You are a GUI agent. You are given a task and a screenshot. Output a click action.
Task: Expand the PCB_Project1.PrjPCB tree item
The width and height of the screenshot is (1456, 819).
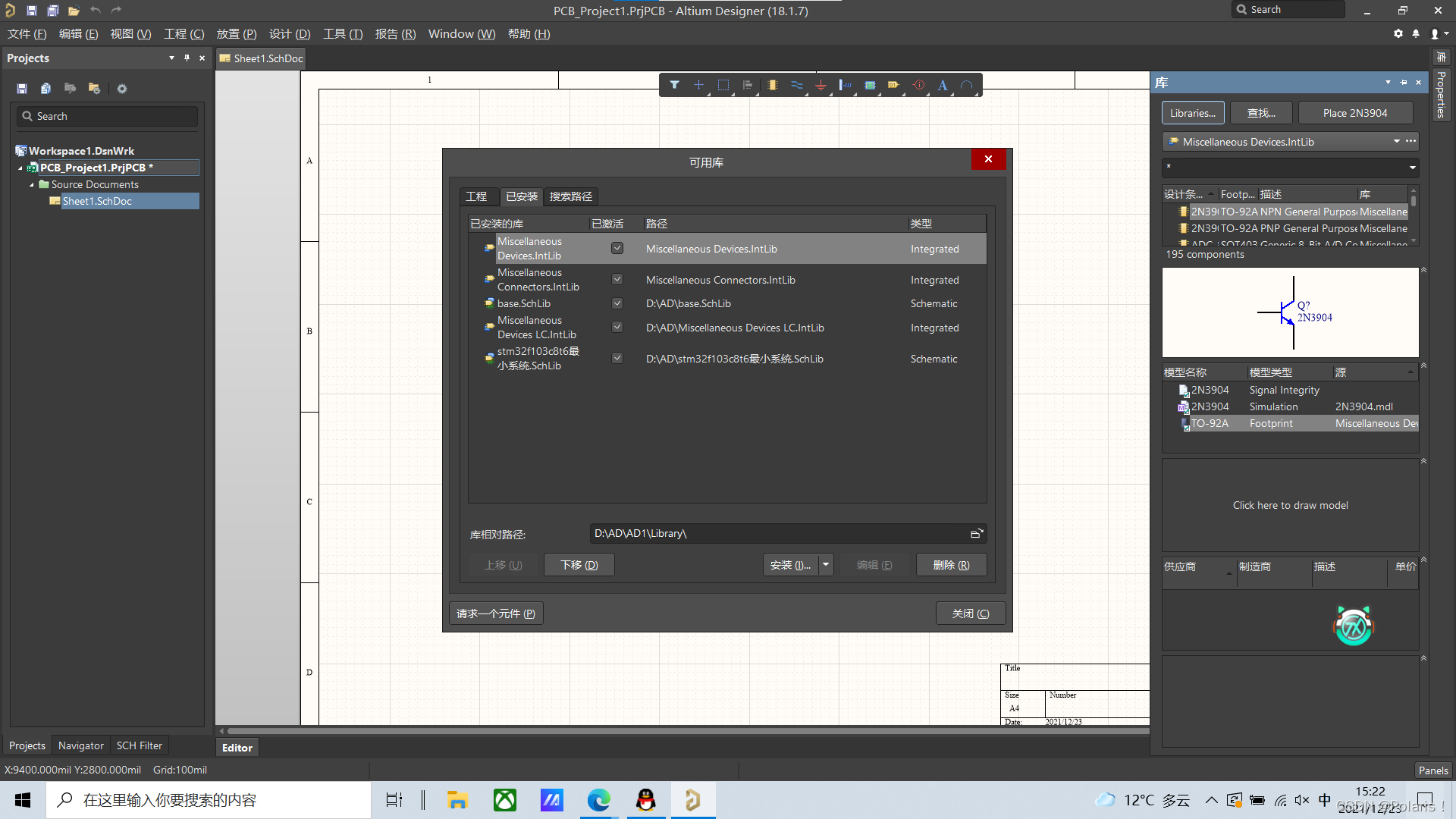click(x=20, y=168)
